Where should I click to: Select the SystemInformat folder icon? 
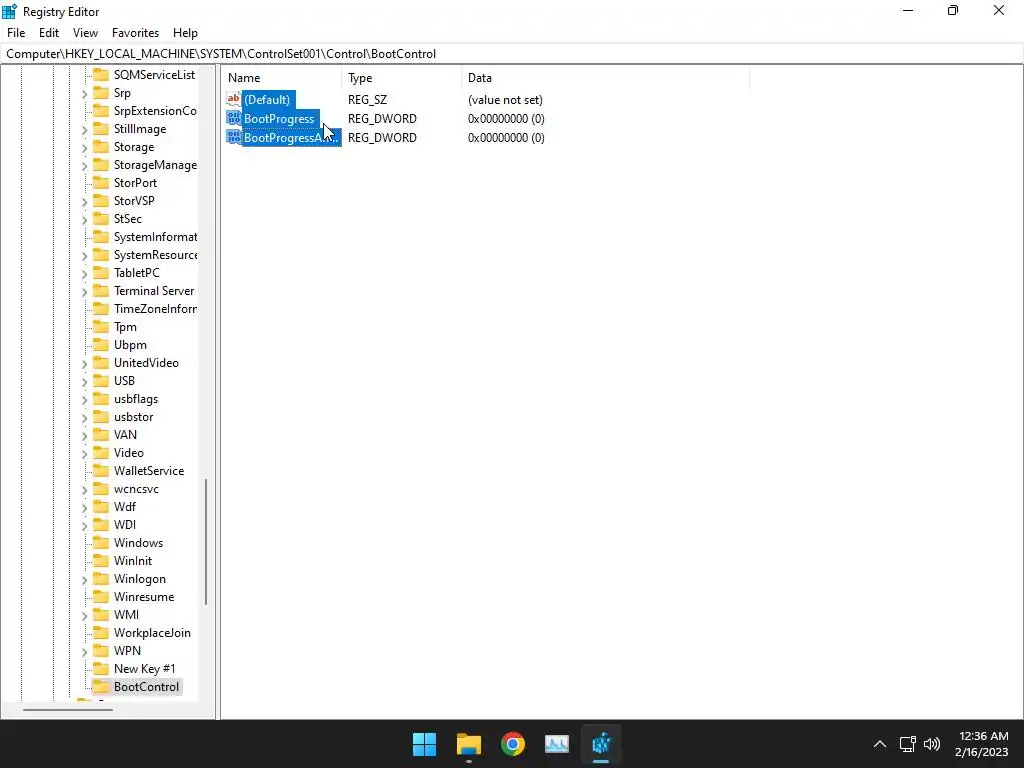(x=101, y=236)
